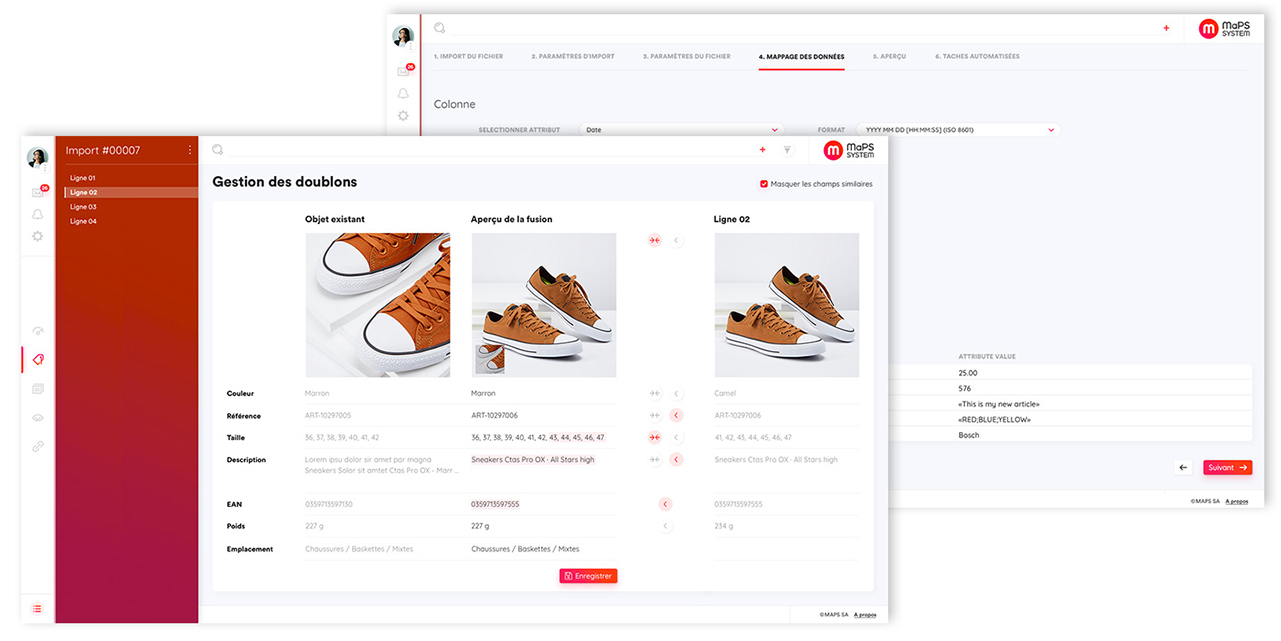This screenshot has width=1281, height=641.
Task: Open the settings gear in front window sidebar
Action: pyautogui.click(x=38, y=236)
